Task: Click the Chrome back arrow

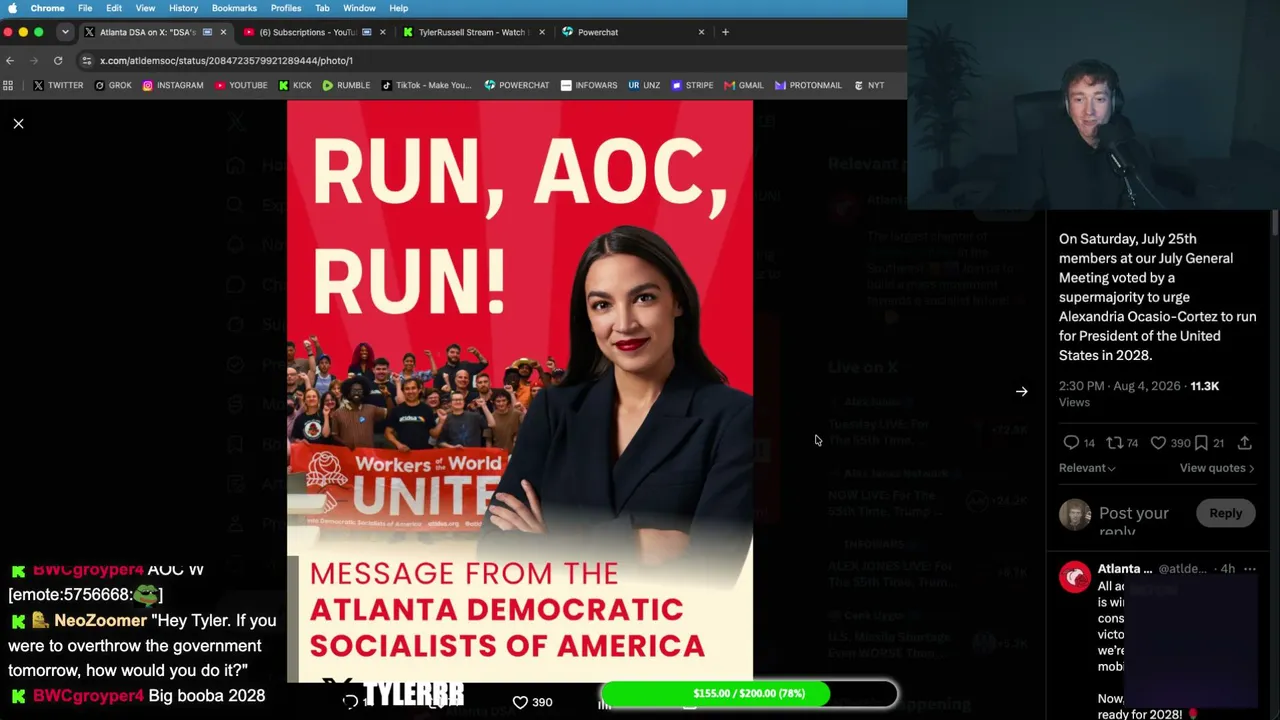Action: tap(10, 60)
